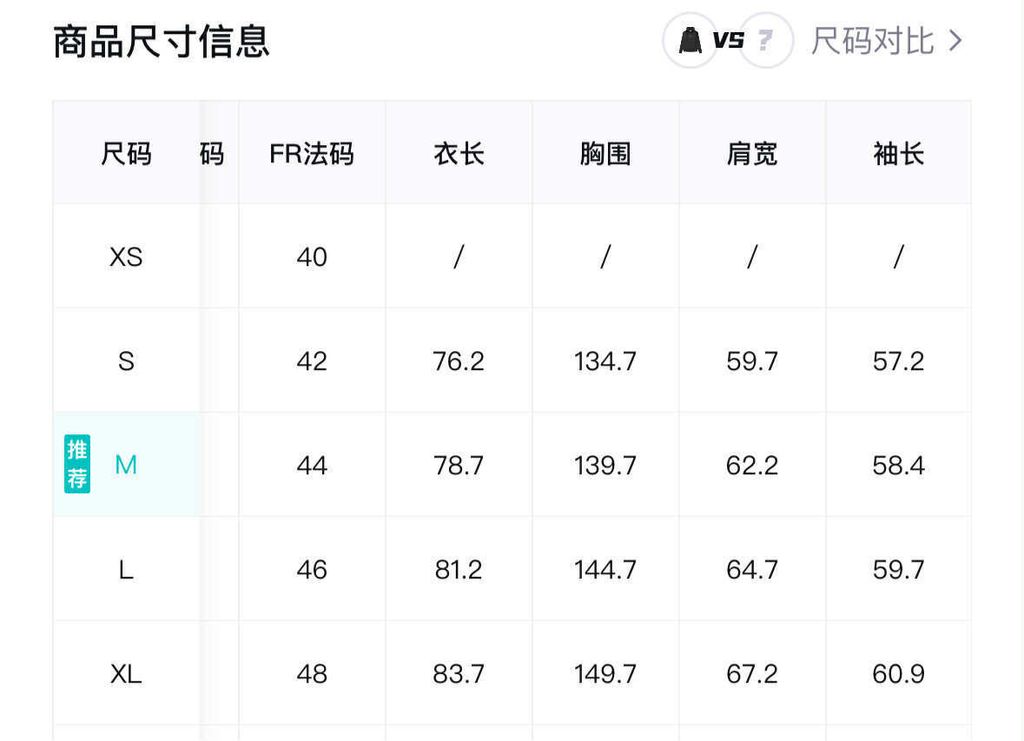Select the XL size row

point(126,673)
